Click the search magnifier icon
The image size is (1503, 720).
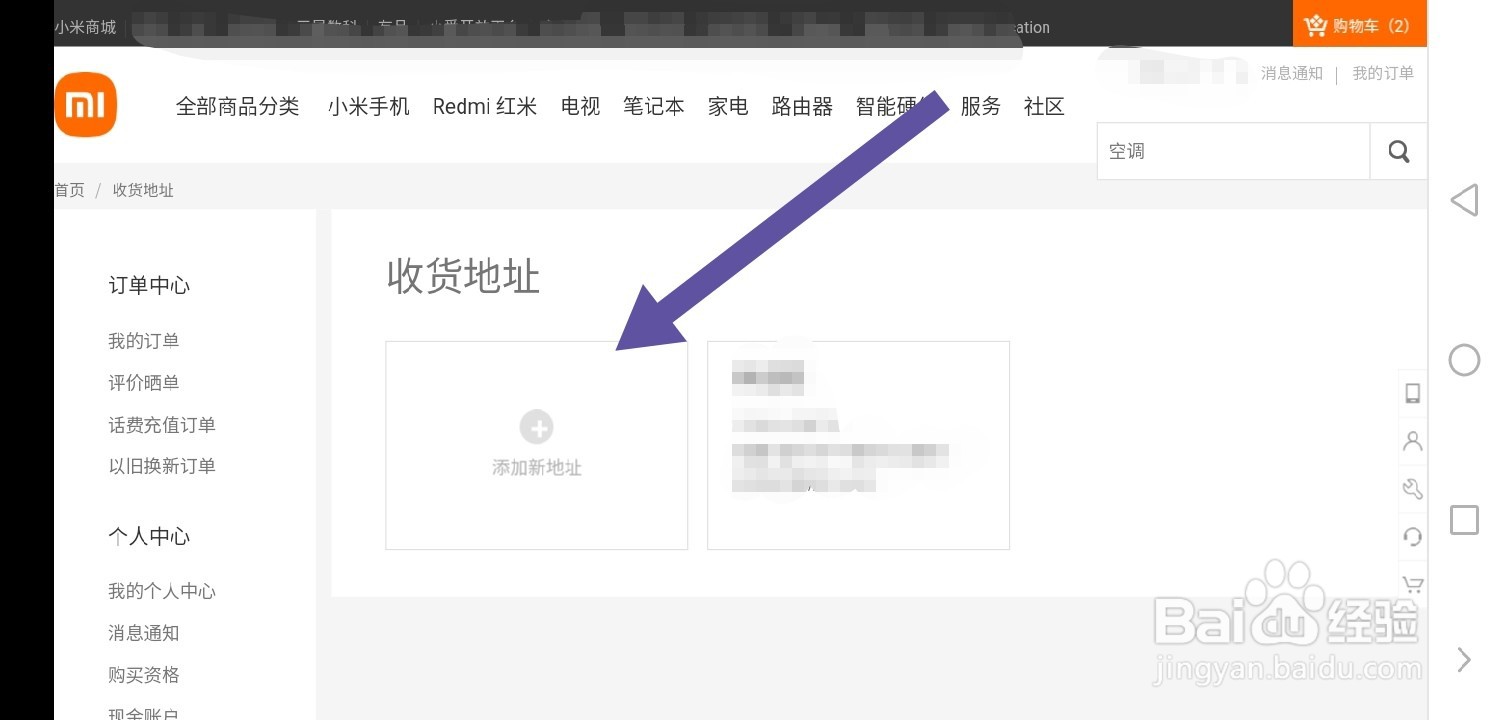click(x=1399, y=151)
